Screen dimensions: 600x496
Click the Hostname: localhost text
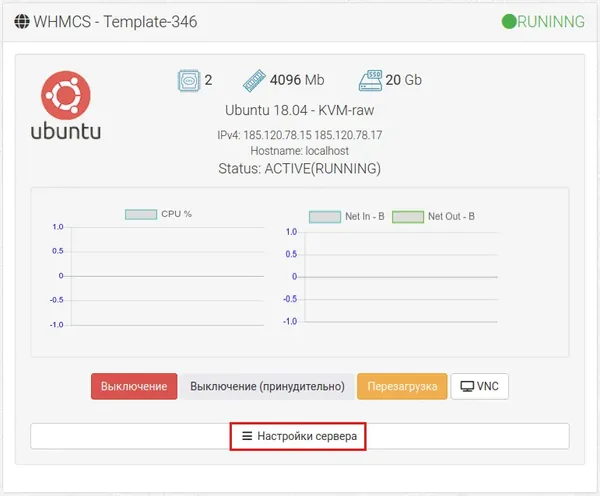(x=300, y=151)
